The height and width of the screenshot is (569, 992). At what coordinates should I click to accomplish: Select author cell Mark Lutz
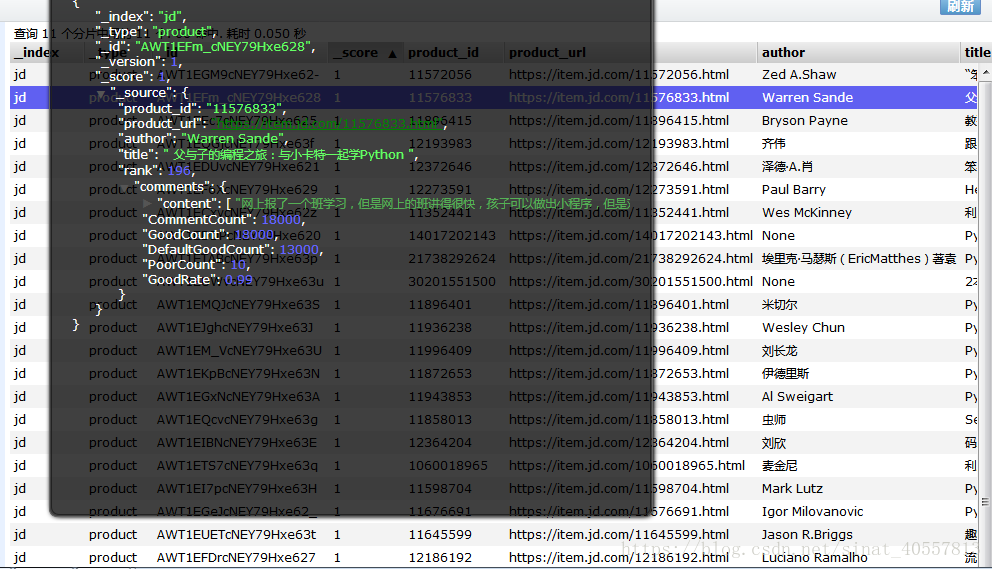792,489
